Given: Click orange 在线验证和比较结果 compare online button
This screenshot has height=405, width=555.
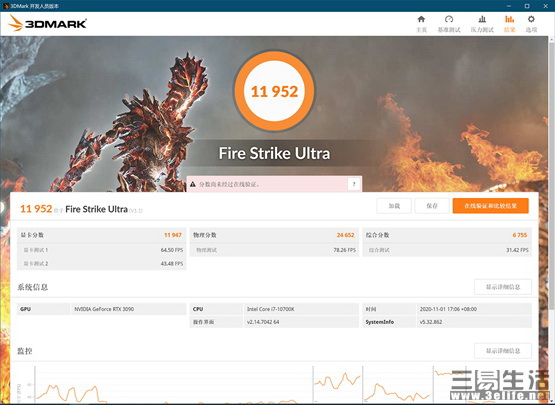Looking at the screenshot, I should (x=491, y=206).
